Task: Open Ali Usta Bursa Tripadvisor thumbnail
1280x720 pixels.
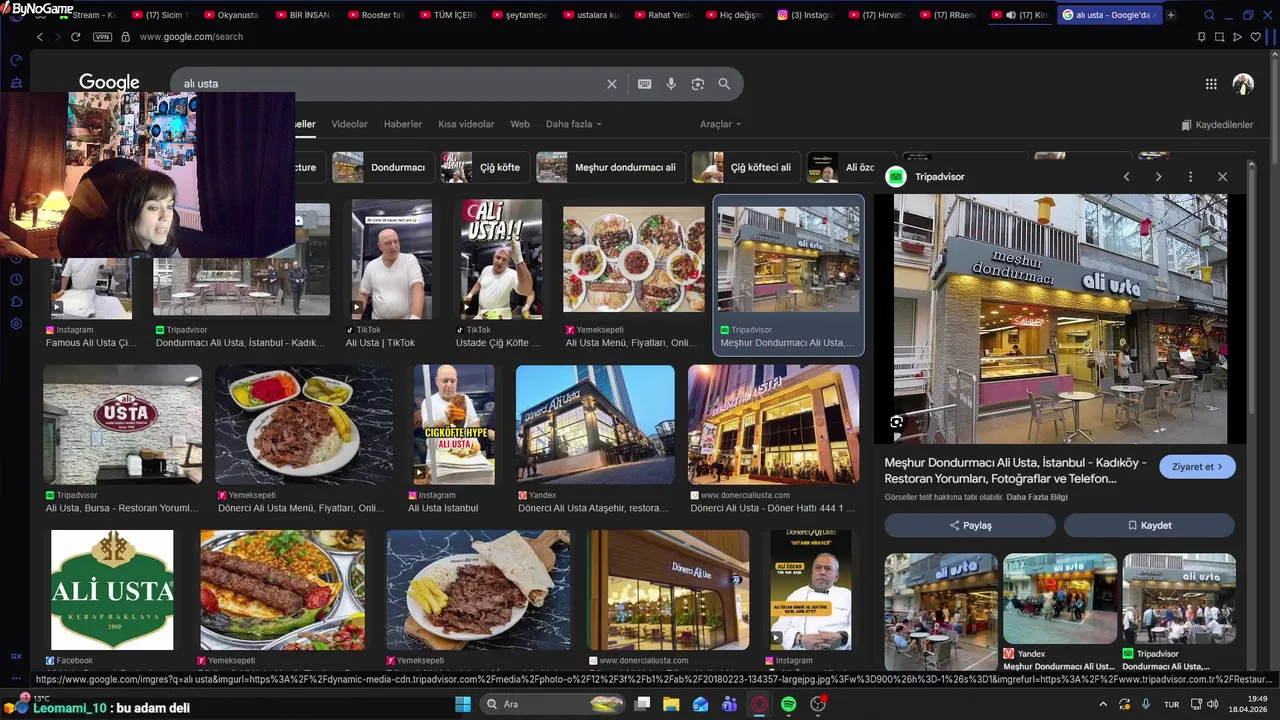Action: click(122, 425)
